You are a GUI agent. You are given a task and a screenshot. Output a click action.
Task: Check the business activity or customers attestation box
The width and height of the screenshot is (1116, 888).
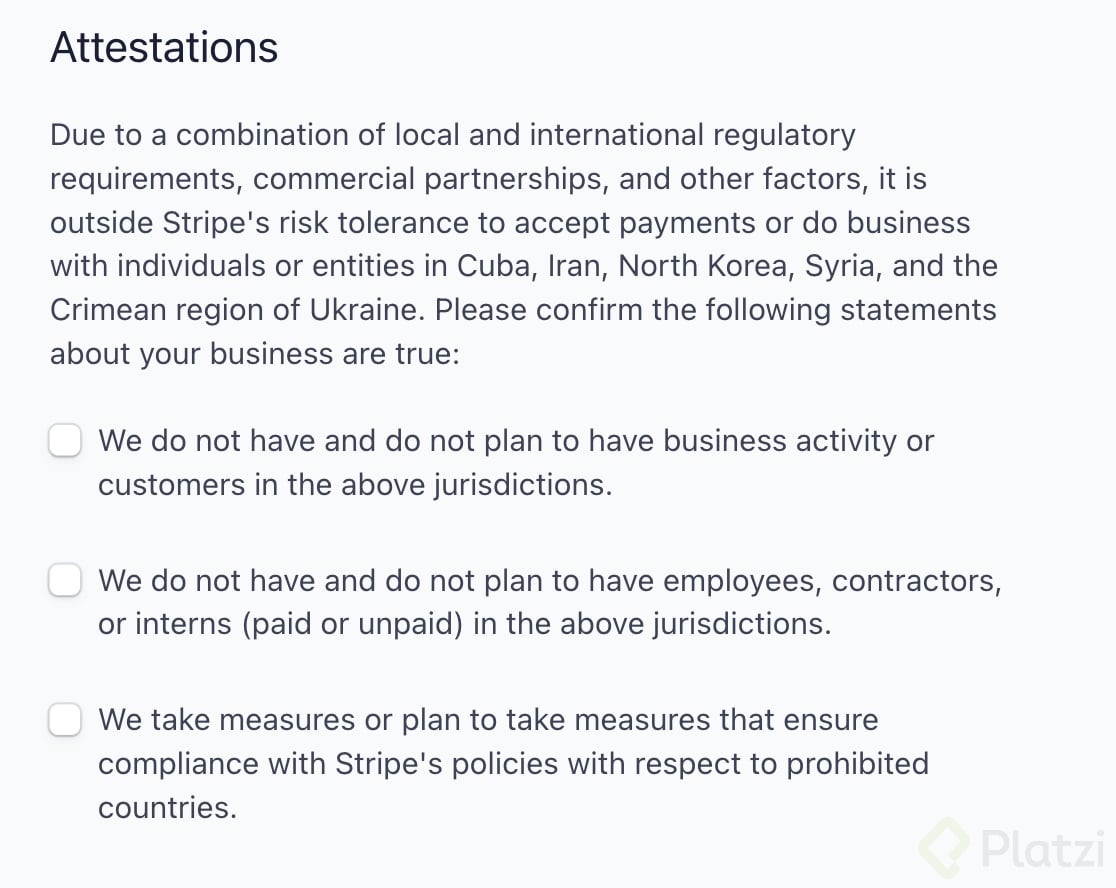pos(65,440)
